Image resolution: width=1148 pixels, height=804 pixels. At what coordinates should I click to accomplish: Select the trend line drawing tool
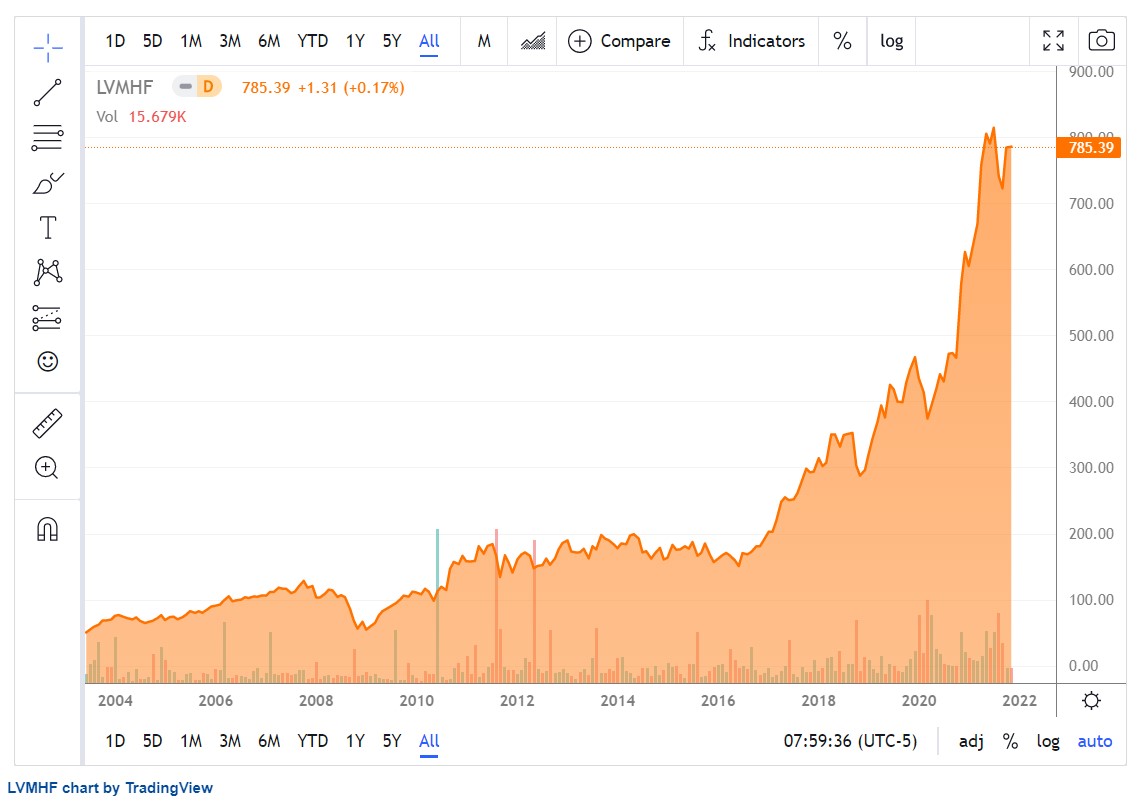point(48,93)
